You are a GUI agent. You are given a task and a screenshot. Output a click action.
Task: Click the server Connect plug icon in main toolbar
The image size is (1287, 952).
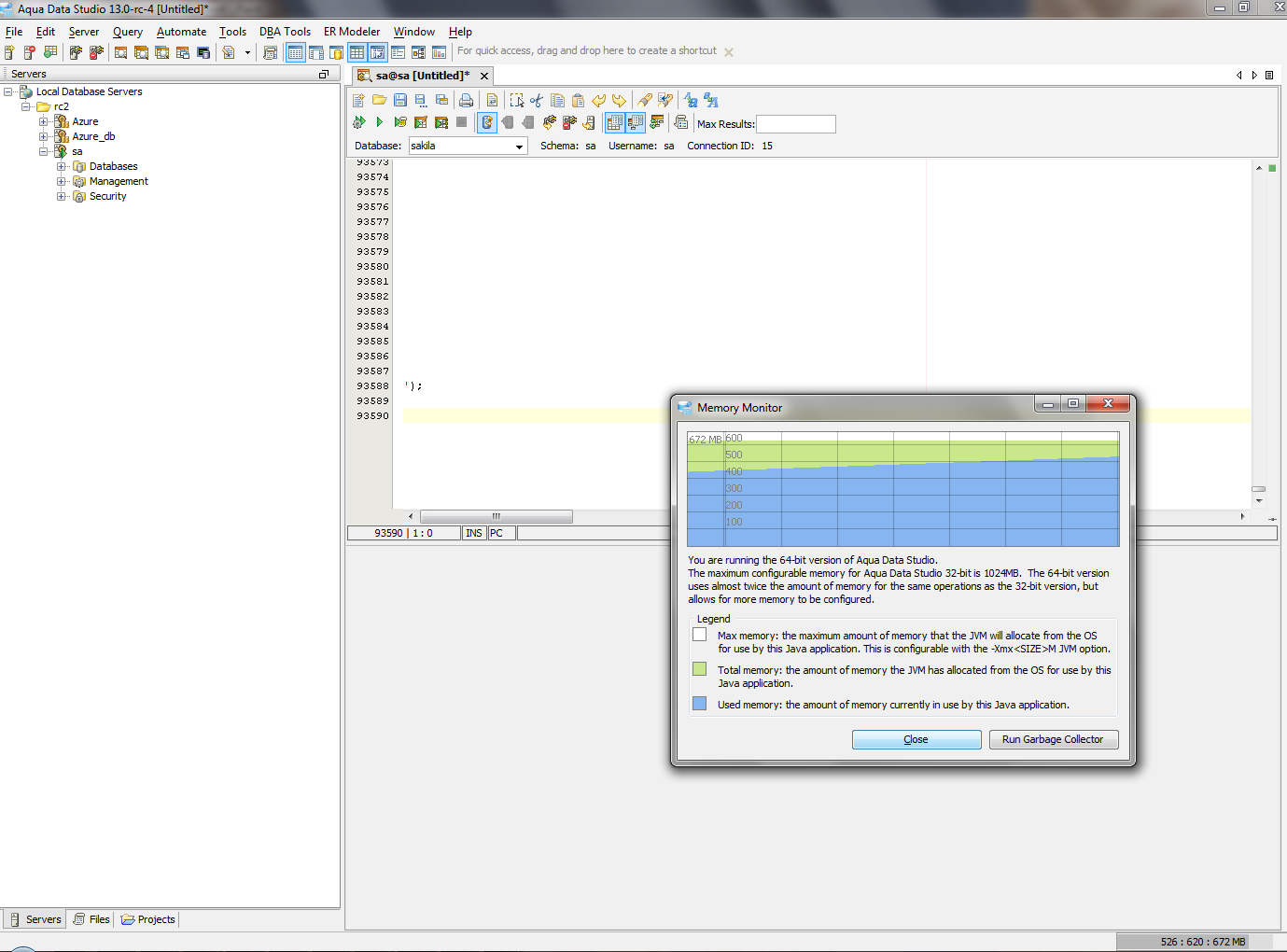(x=77, y=52)
